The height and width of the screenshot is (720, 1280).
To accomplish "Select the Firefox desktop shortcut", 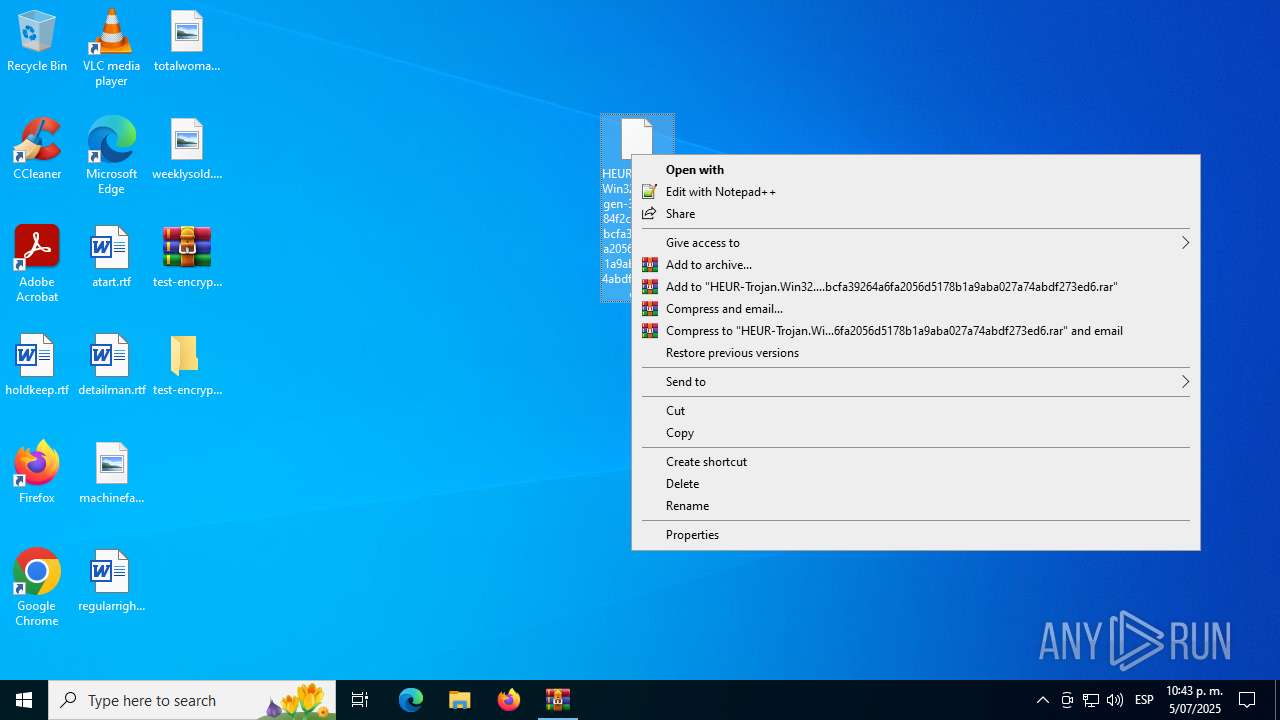I will coord(37,473).
